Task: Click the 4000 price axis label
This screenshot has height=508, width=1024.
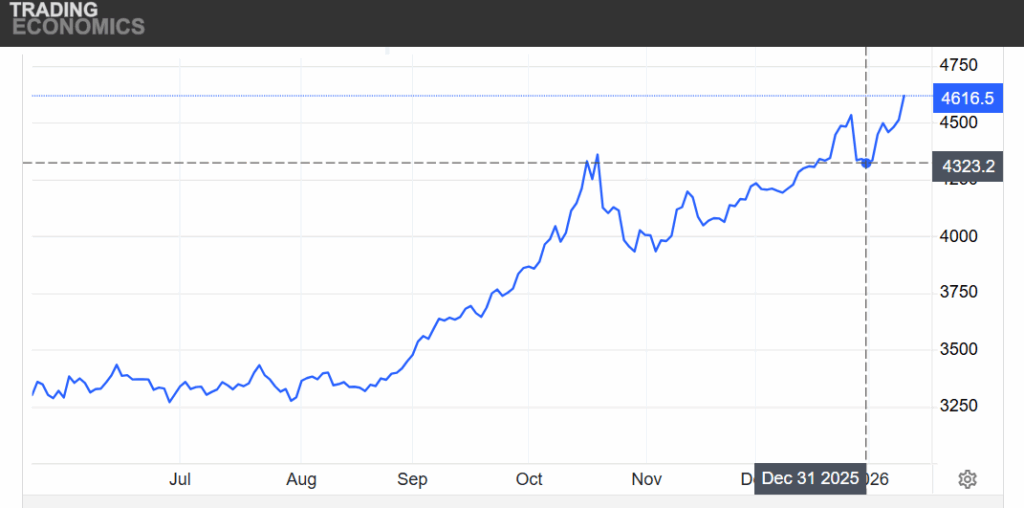Action: (x=959, y=236)
